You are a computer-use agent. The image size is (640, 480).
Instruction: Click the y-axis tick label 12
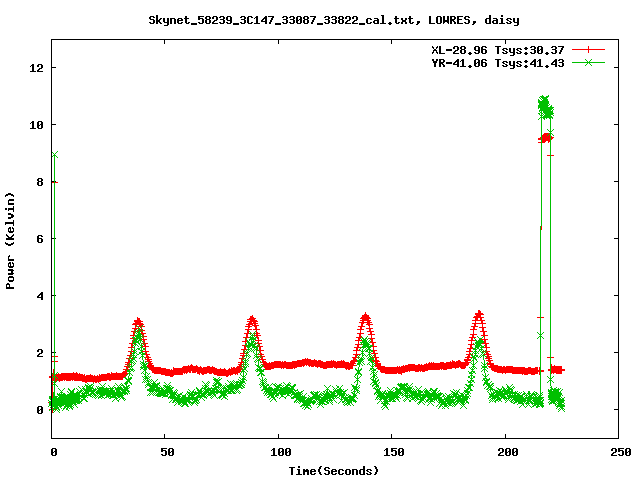[x=37, y=68]
